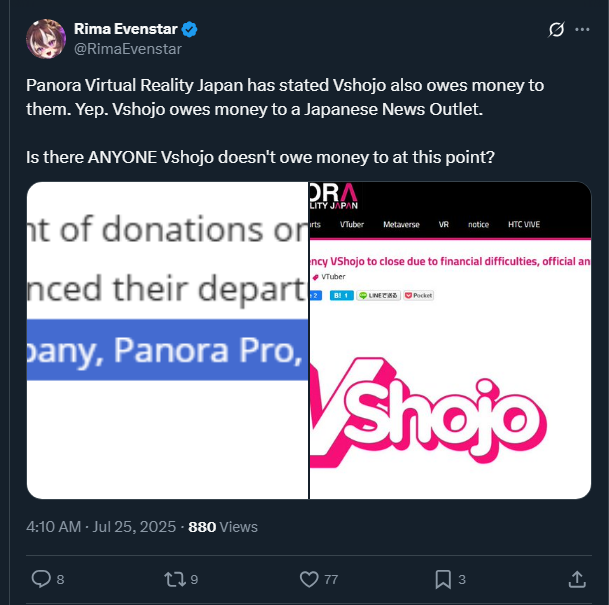Image resolution: width=609 pixels, height=605 pixels.
Task: Click Rima Evenstar's profile avatar
Action: pyautogui.click(x=46, y=39)
